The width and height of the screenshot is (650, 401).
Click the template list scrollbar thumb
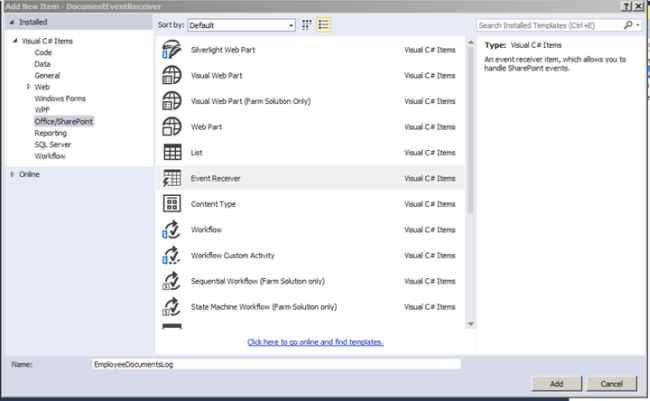tap(471, 131)
